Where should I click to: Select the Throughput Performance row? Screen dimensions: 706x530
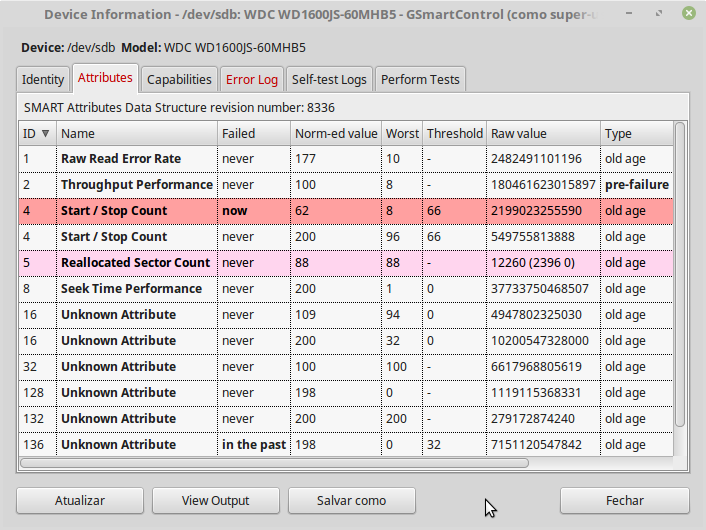pyautogui.click(x=346, y=185)
